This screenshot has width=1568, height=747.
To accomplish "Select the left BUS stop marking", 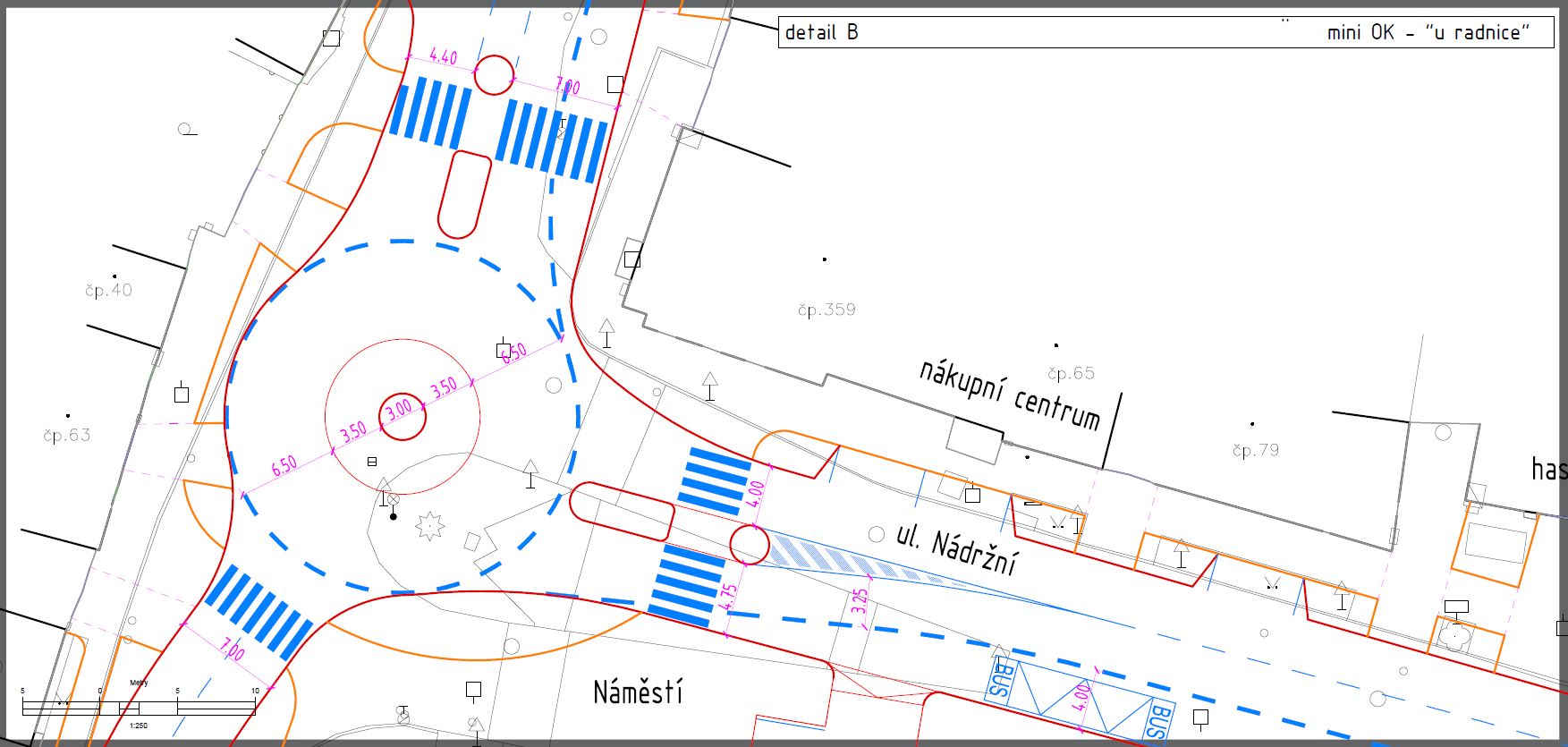I will 1002,680.
